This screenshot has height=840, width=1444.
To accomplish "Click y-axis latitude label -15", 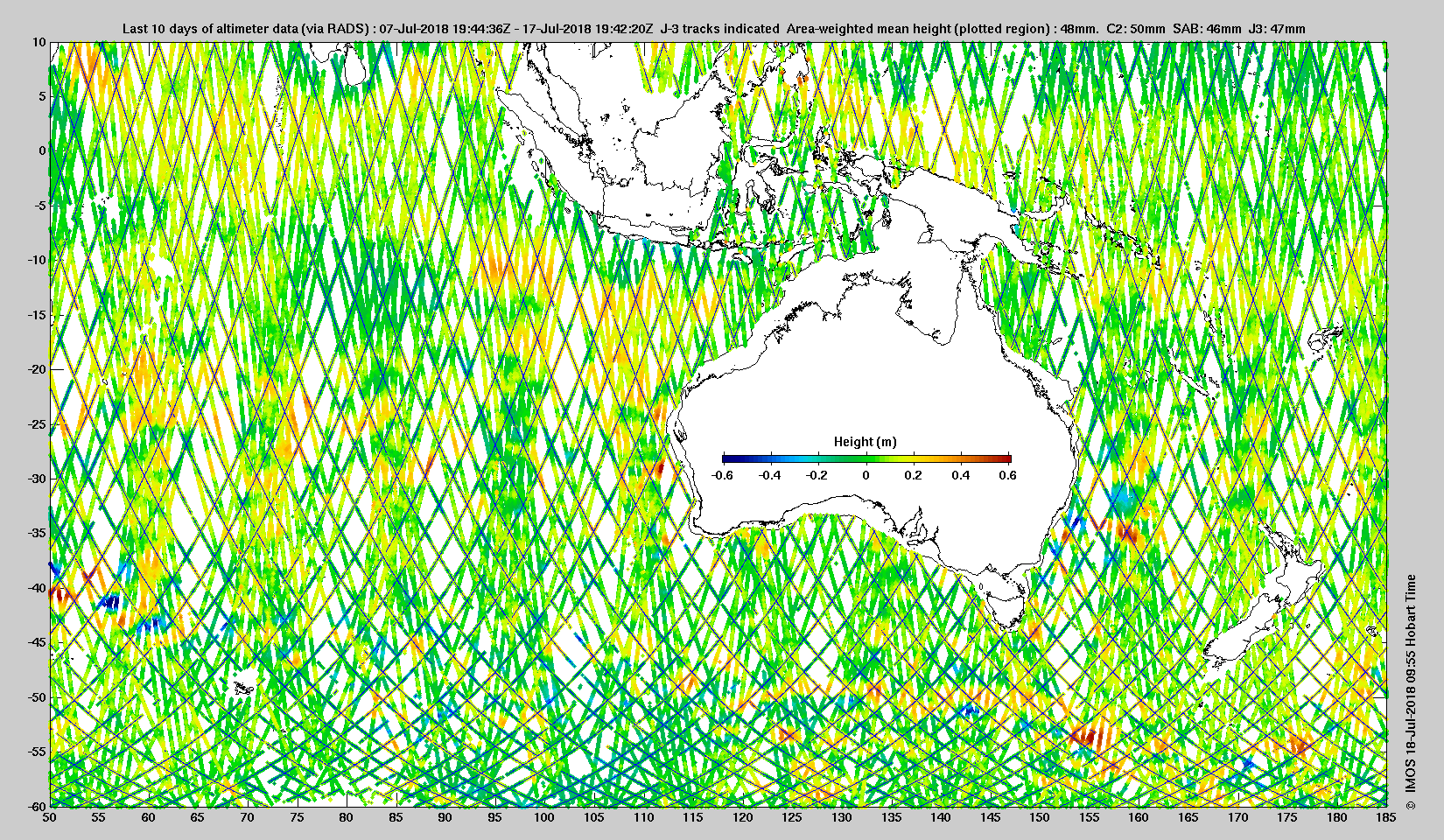I will [37, 315].
